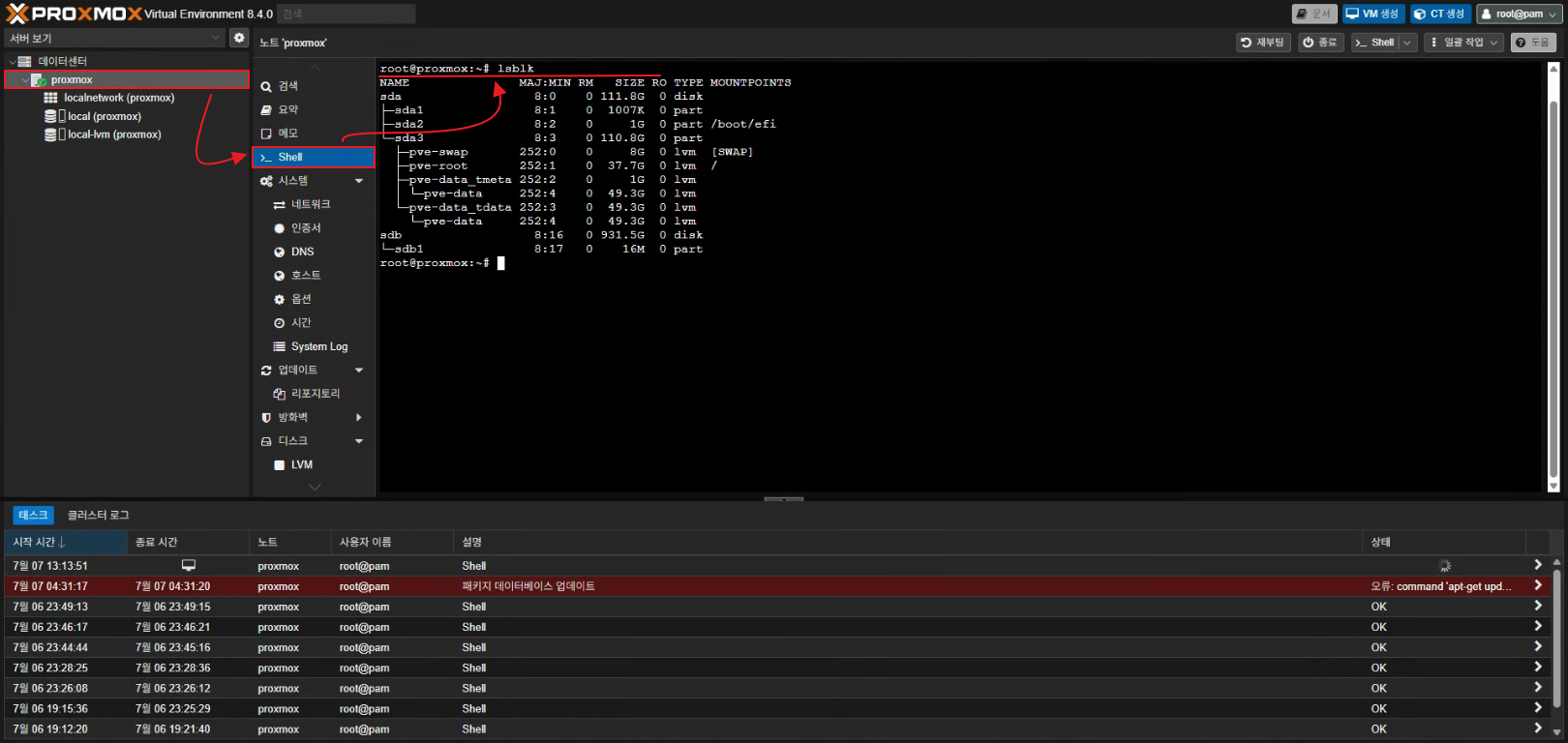Viewport: 1568px width, 743px height.
Task: Click the 도움 help button
Action: click(x=1533, y=43)
